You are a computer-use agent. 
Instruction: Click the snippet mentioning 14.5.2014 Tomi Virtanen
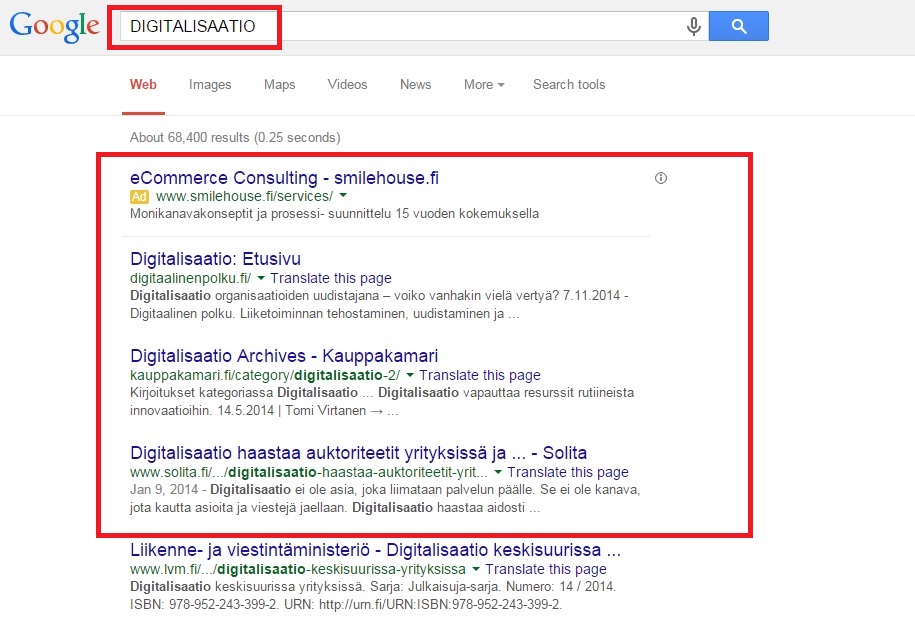[x=382, y=402]
